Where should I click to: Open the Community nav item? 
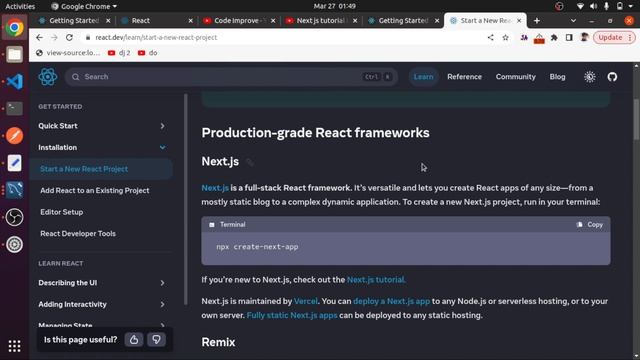516,77
